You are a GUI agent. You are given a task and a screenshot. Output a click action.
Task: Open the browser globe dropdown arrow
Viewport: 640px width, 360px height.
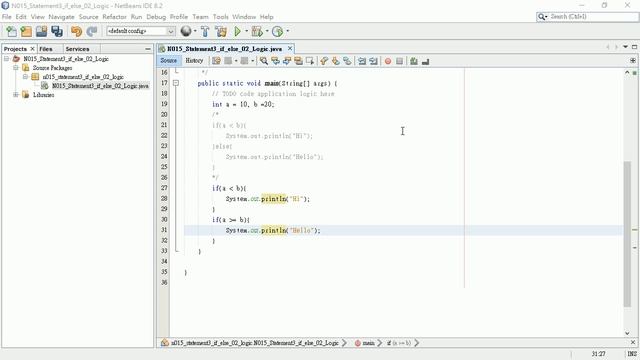point(195,31)
